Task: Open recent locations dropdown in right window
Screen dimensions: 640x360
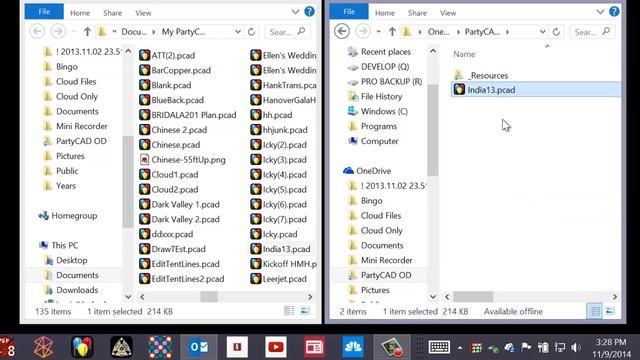Action: point(378,31)
